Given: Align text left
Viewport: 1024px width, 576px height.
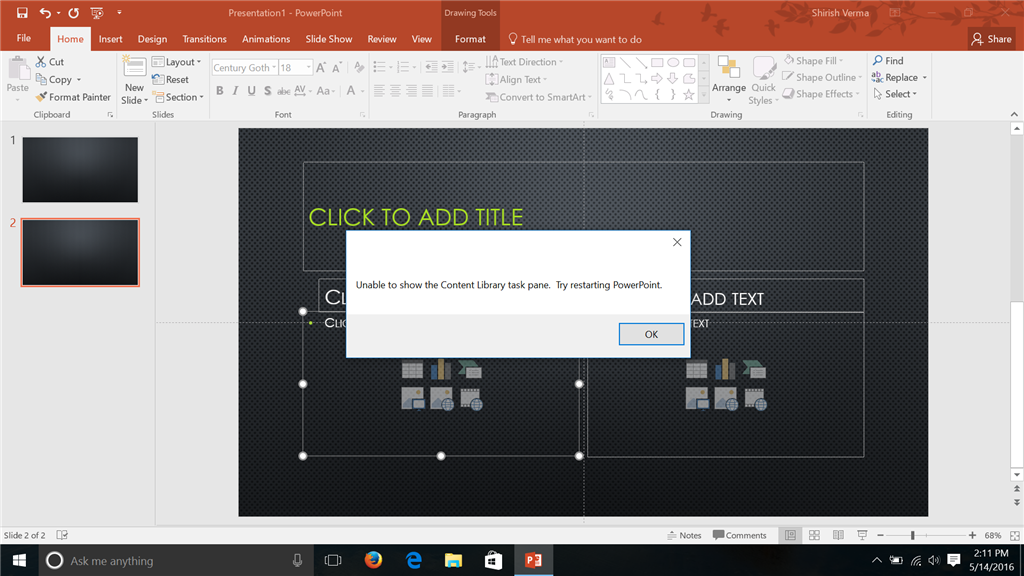Looking at the screenshot, I should (379, 91).
